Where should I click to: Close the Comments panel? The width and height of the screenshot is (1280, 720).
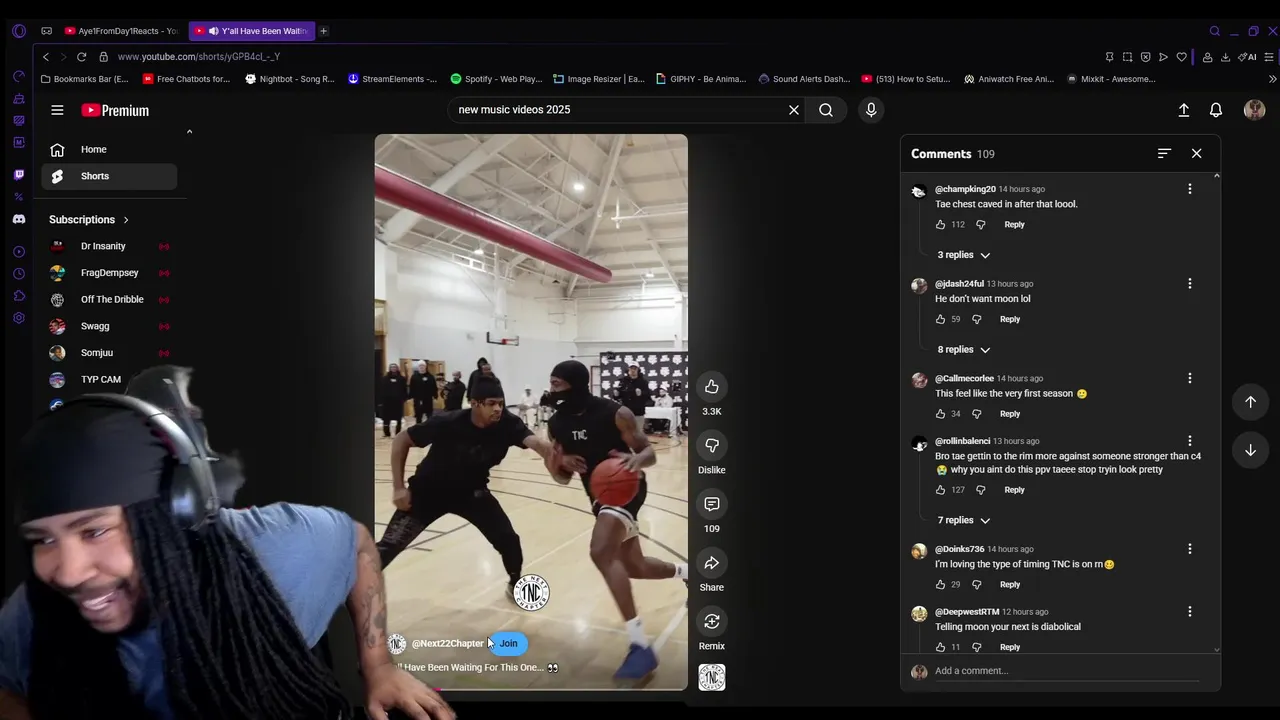point(1197,153)
